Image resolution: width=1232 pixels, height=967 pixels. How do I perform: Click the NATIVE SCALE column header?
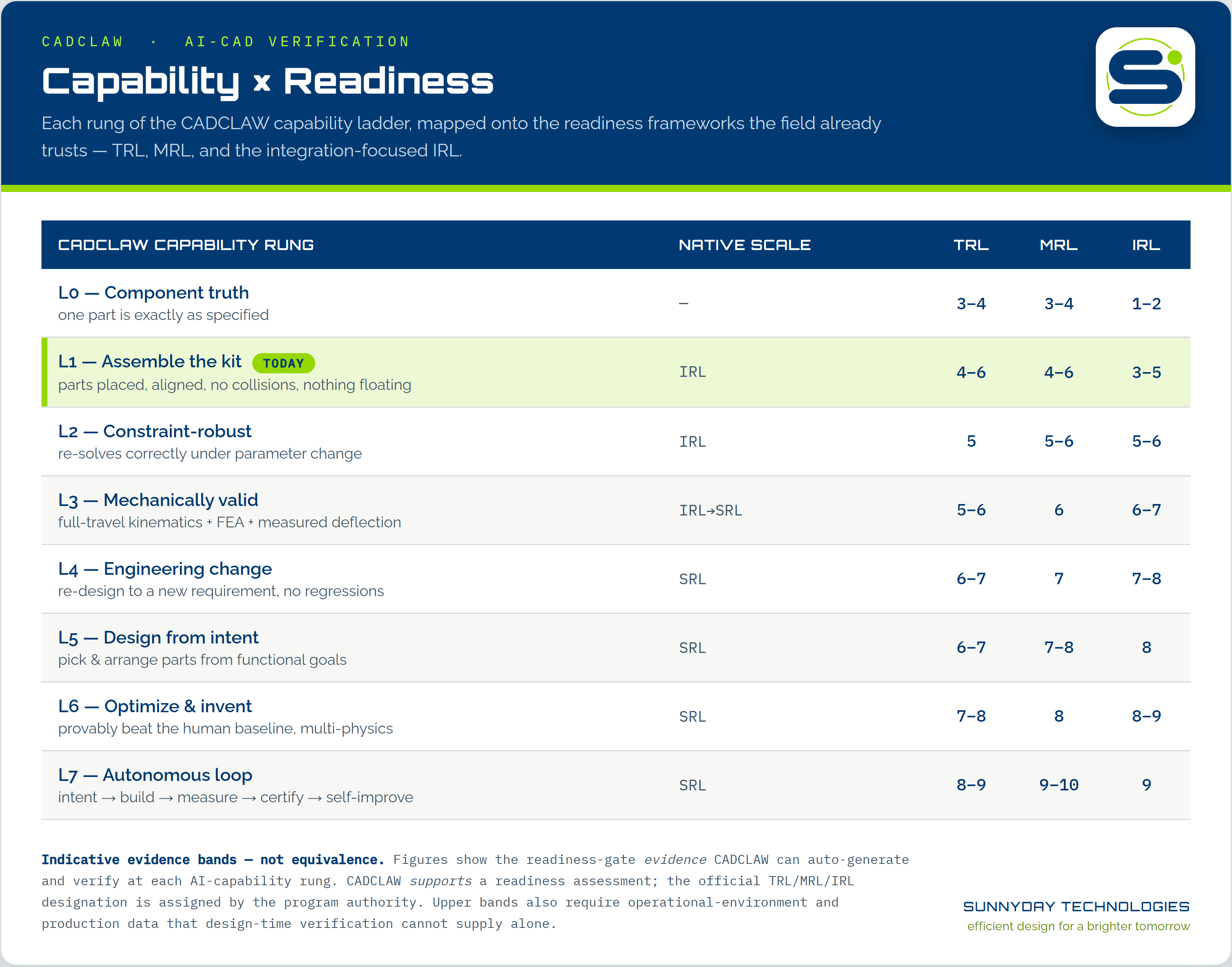click(744, 245)
